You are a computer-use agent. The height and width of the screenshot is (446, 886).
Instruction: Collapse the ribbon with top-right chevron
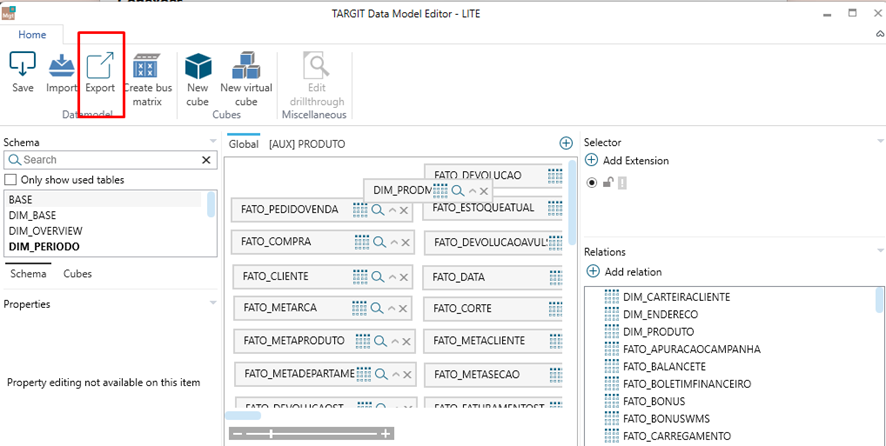tap(879, 34)
